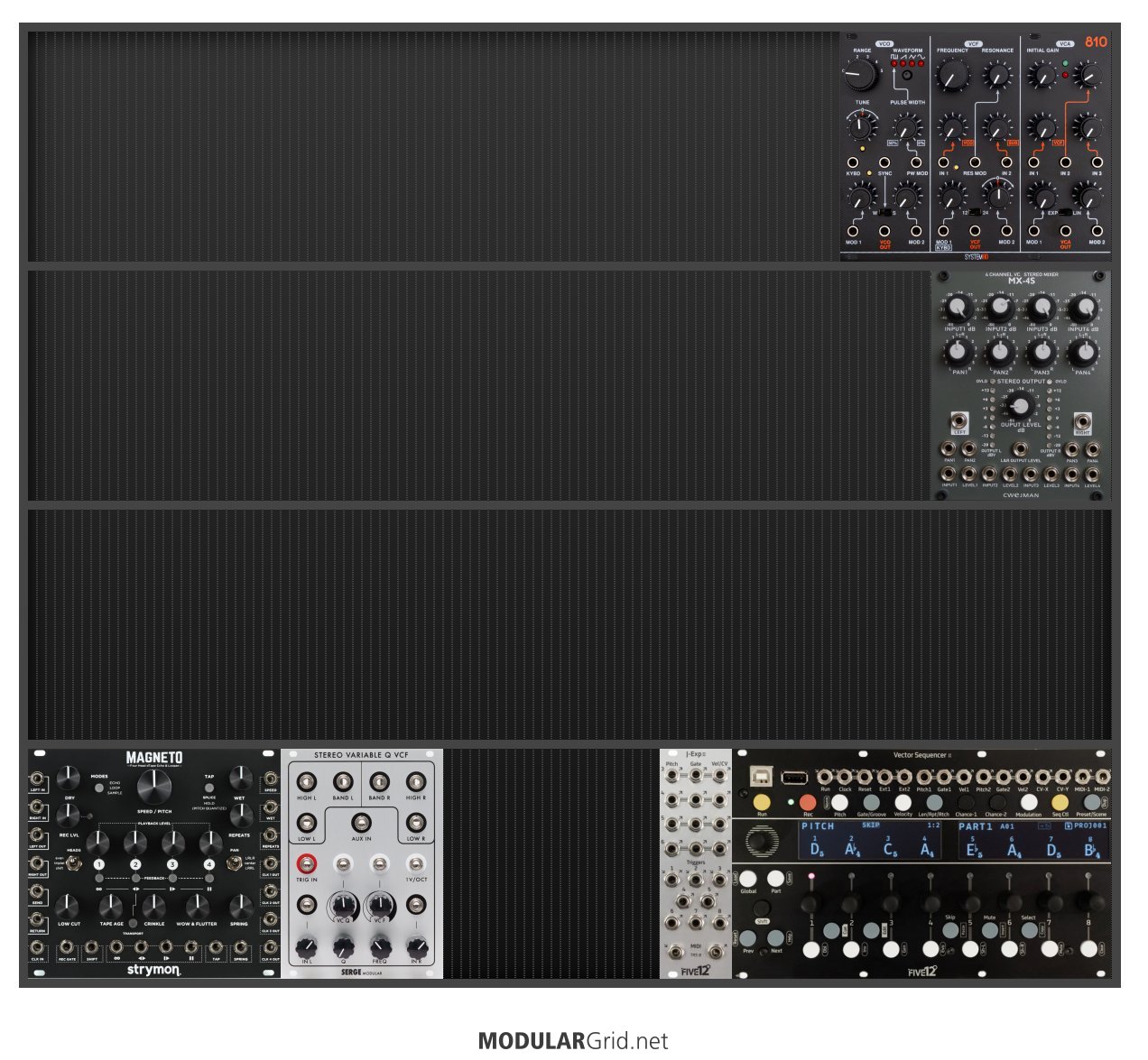Click the red Rec button on Vector Sequencer
Viewport: 1148px width, 1060px height.
click(x=808, y=802)
